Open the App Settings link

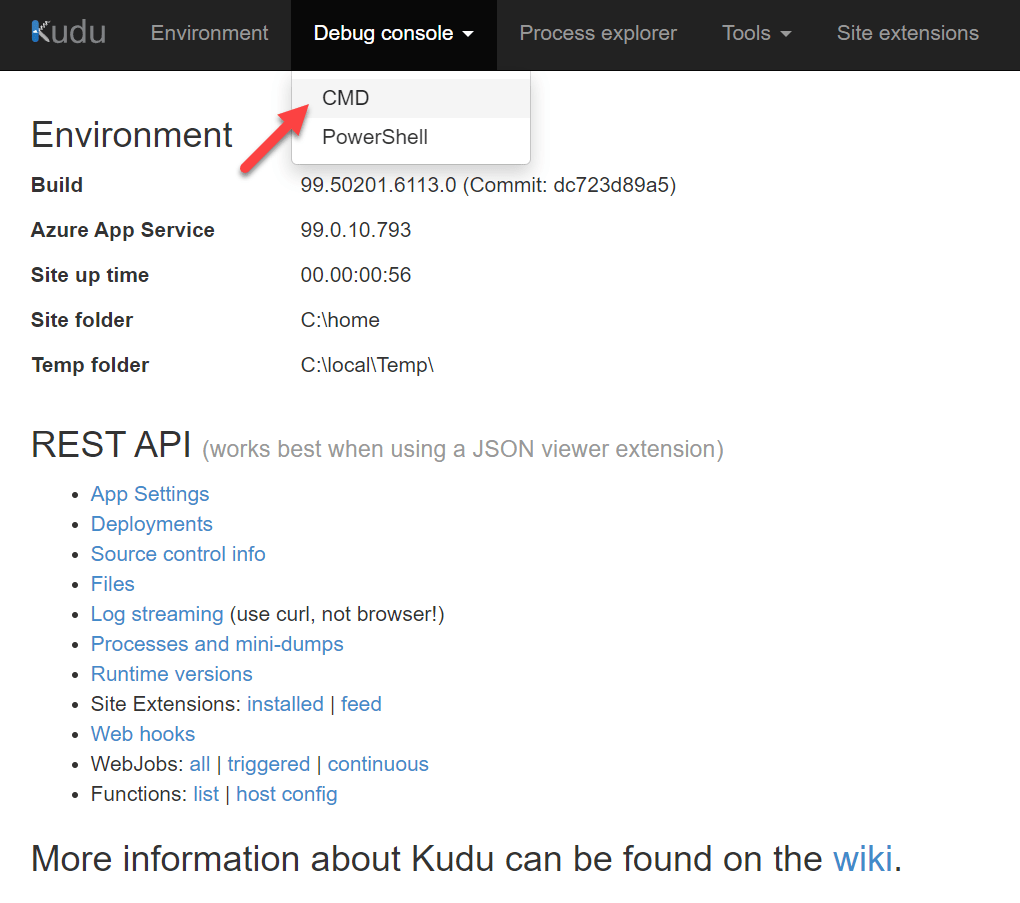point(150,494)
